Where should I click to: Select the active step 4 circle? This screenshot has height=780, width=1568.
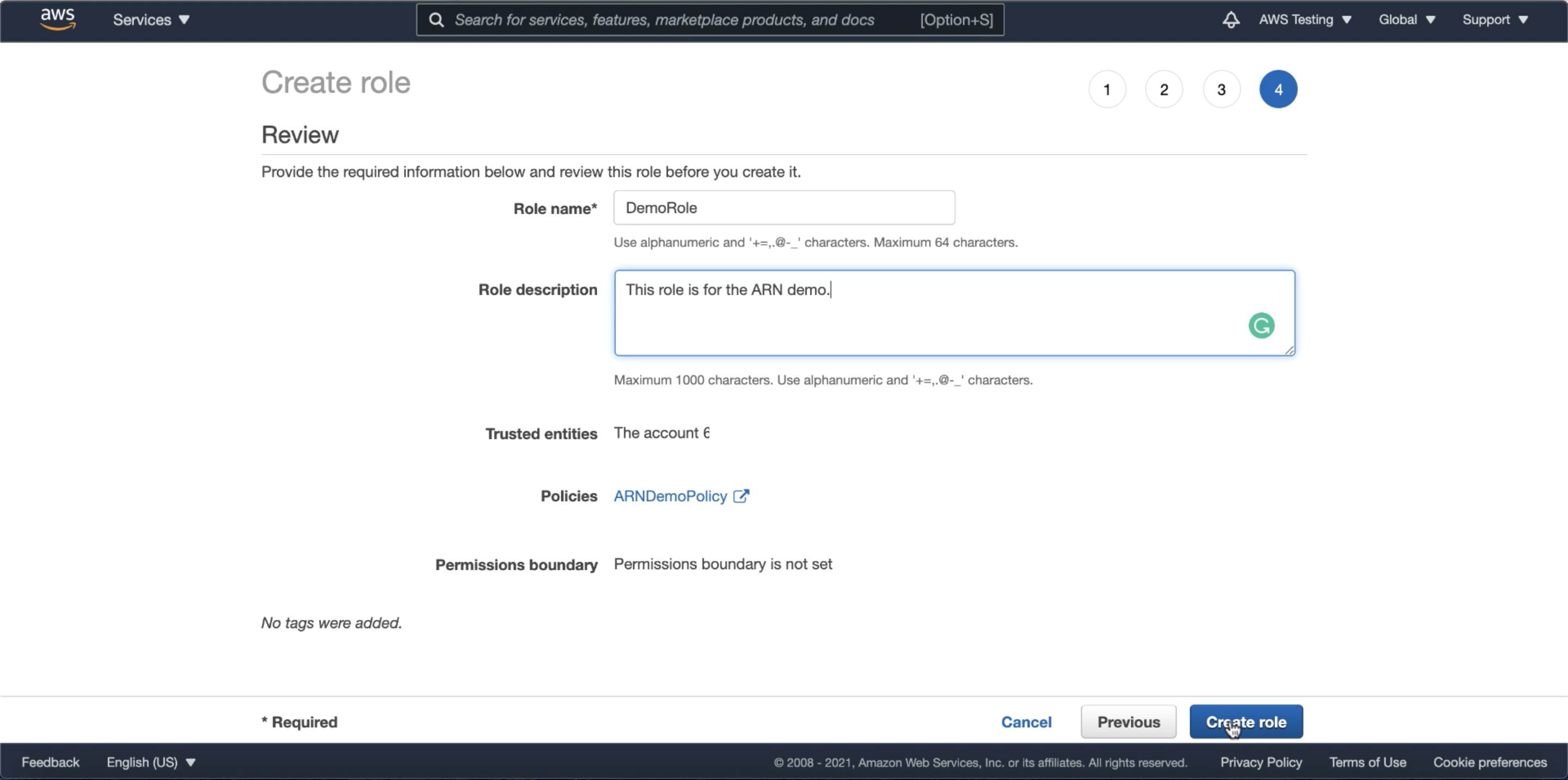tap(1278, 89)
